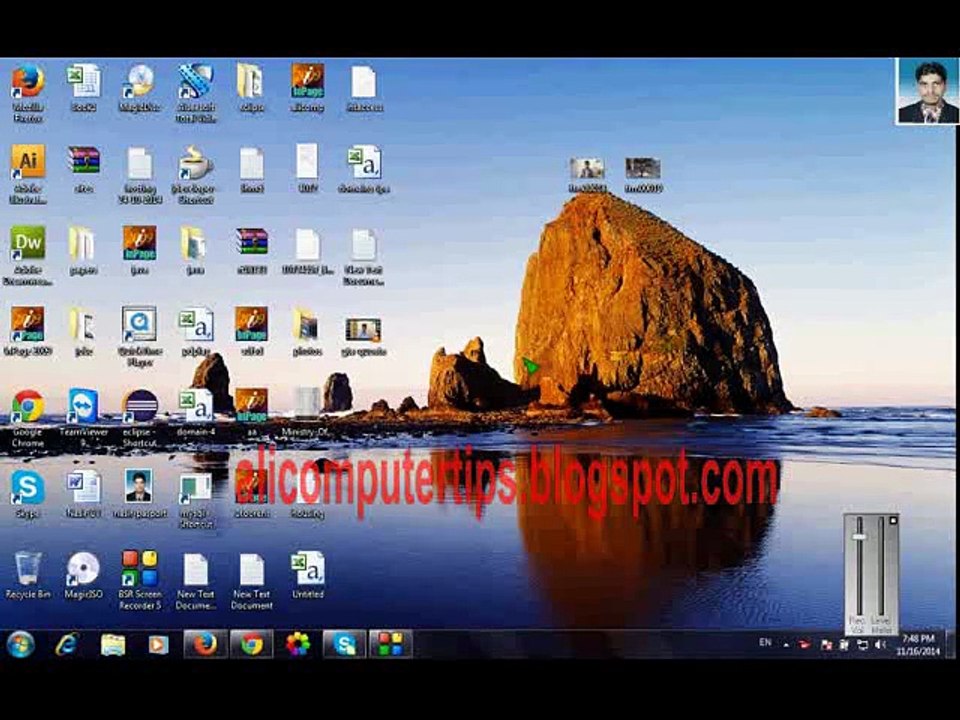
Task: Open the InPage file named aa
Action: coord(252,413)
